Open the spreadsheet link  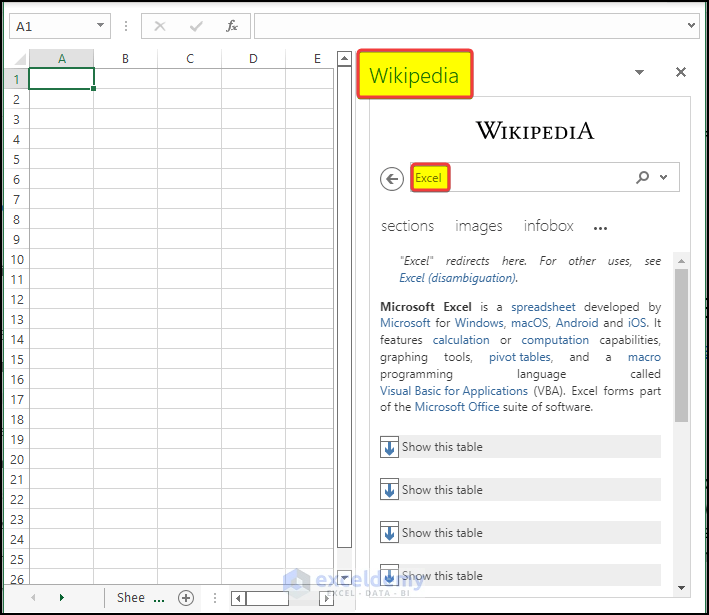[543, 307]
